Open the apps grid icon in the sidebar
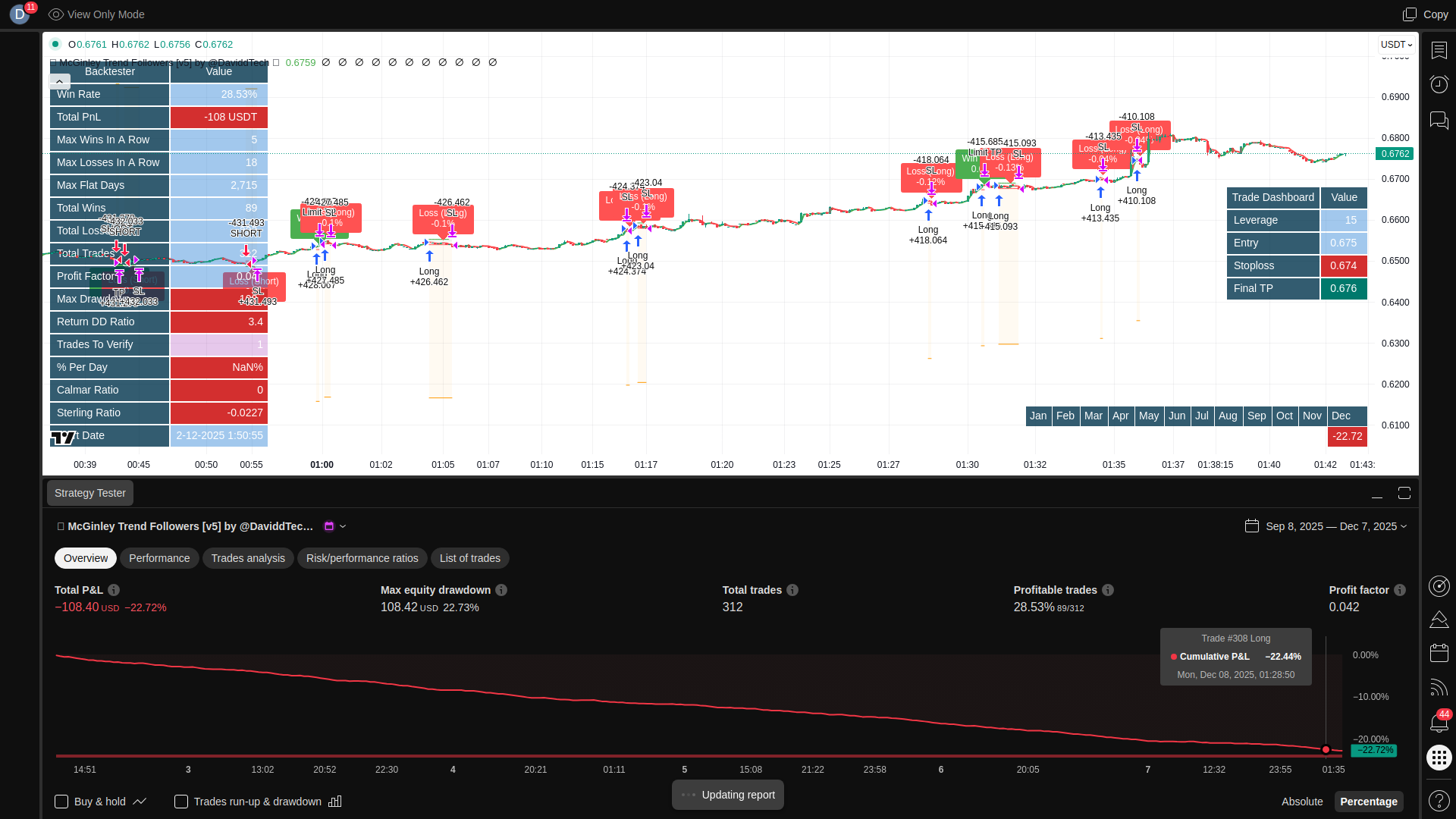The height and width of the screenshot is (819, 1456). 1439,758
